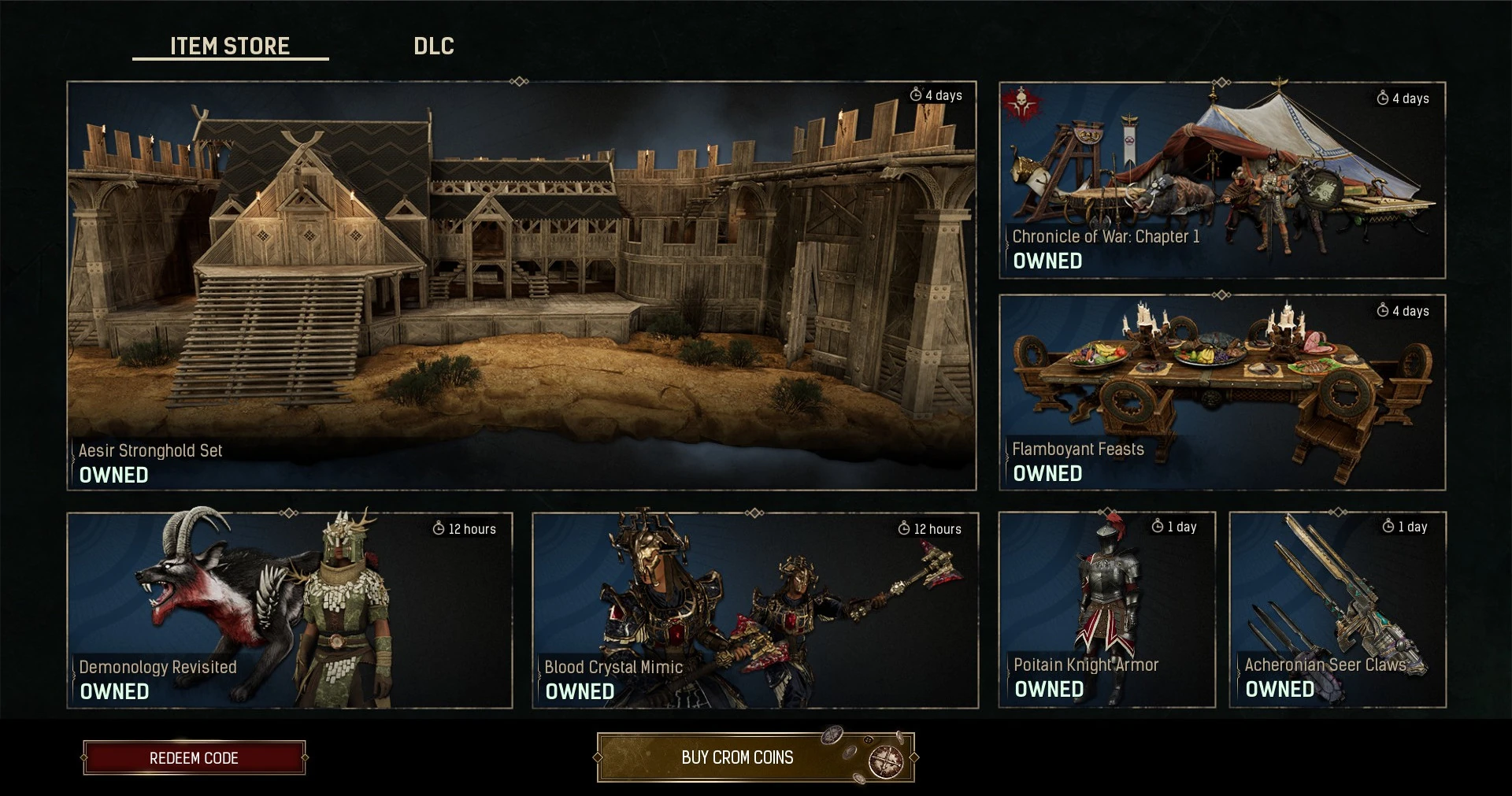
Task: Click the timer icon on Chronicle of War
Action: (1382, 98)
